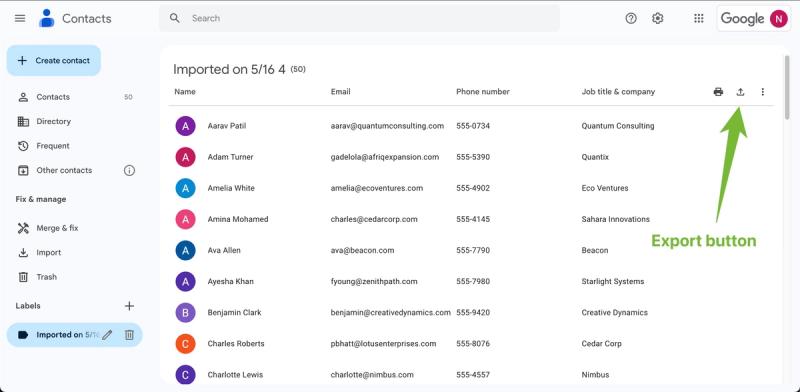
Task: Print contacts with the printer icon
Action: [x=718, y=92]
